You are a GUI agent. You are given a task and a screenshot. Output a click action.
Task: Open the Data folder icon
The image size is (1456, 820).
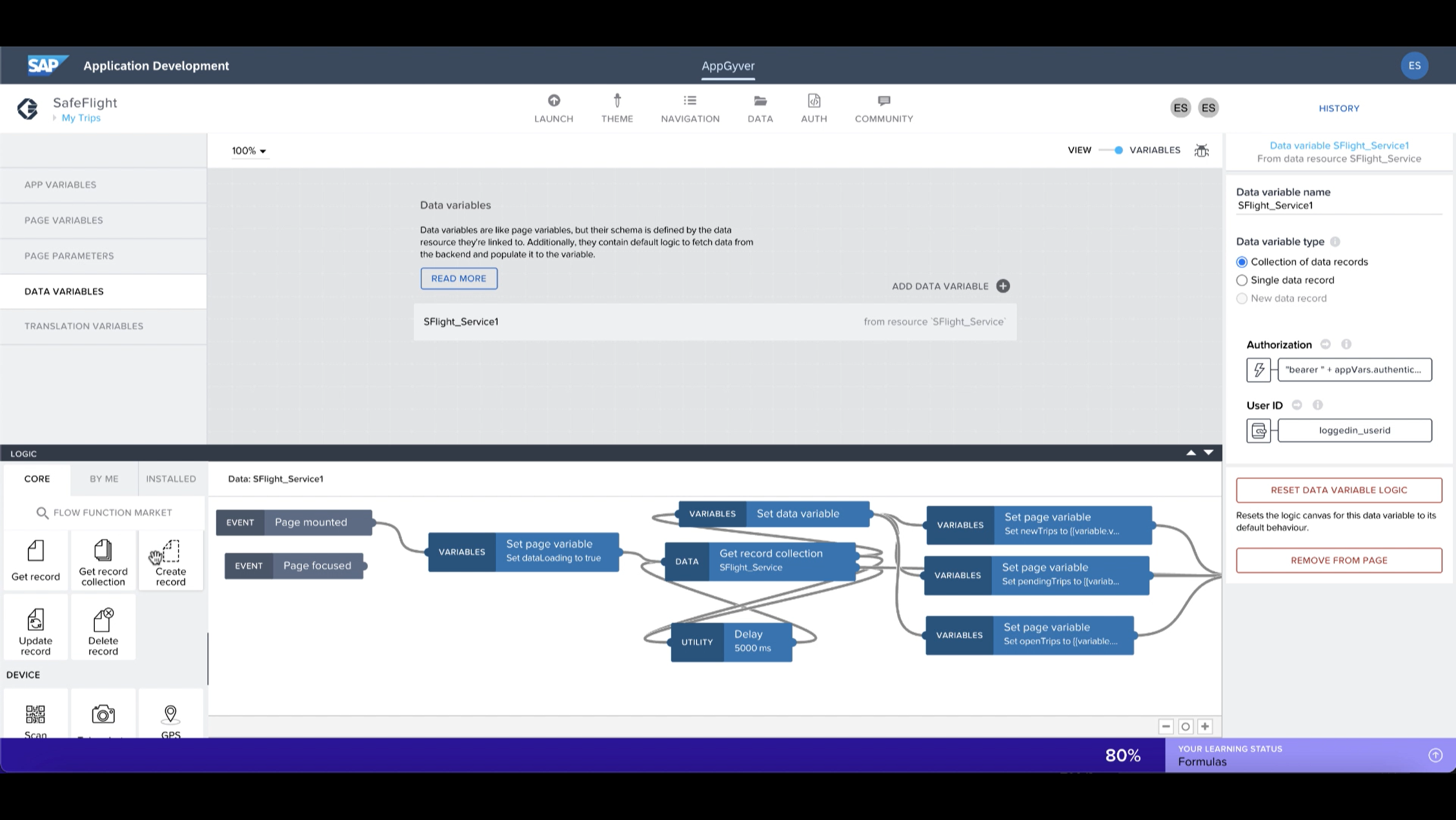click(760, 101)
